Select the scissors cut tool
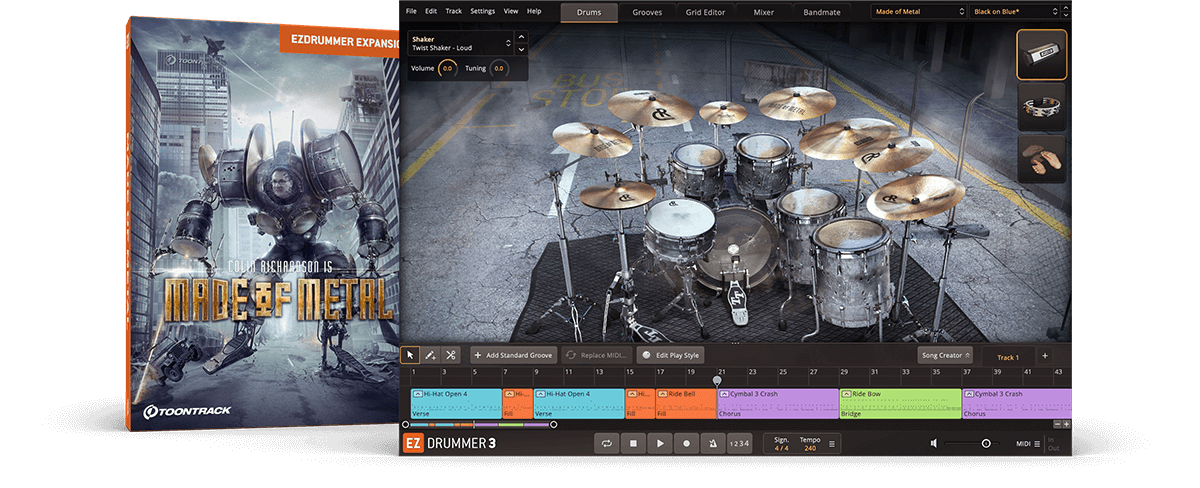Image resolution: width=1200 pixels, height=488 pixels. point(451,355)
